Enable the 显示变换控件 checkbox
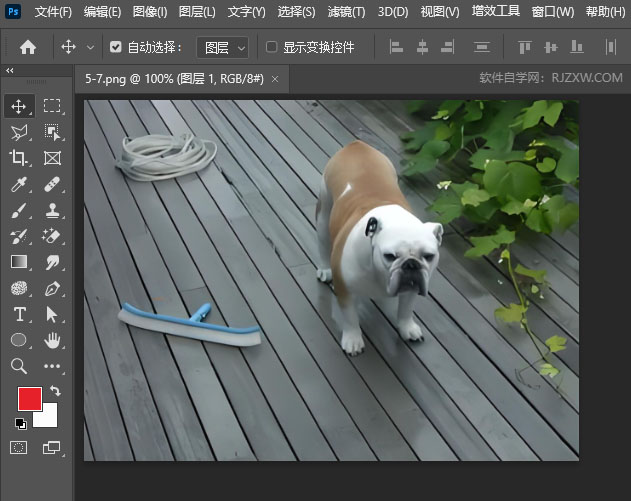Image resolution: width=631 pixels, height=501 pixels. click(x=272, y=47)
